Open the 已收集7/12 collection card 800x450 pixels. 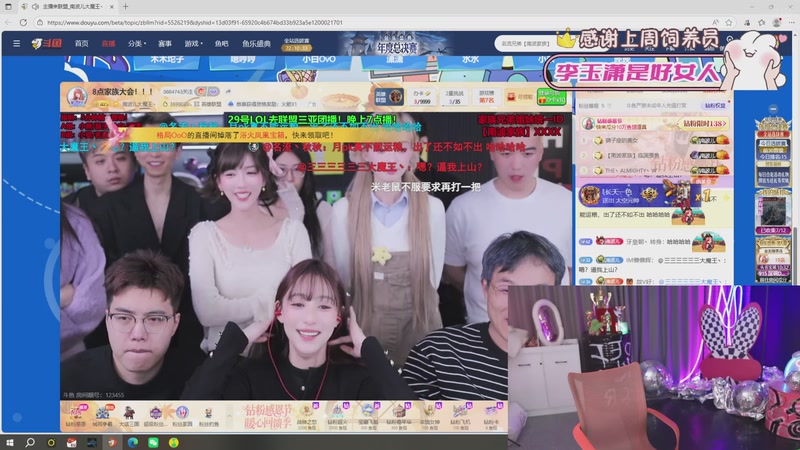coord(773,212)
